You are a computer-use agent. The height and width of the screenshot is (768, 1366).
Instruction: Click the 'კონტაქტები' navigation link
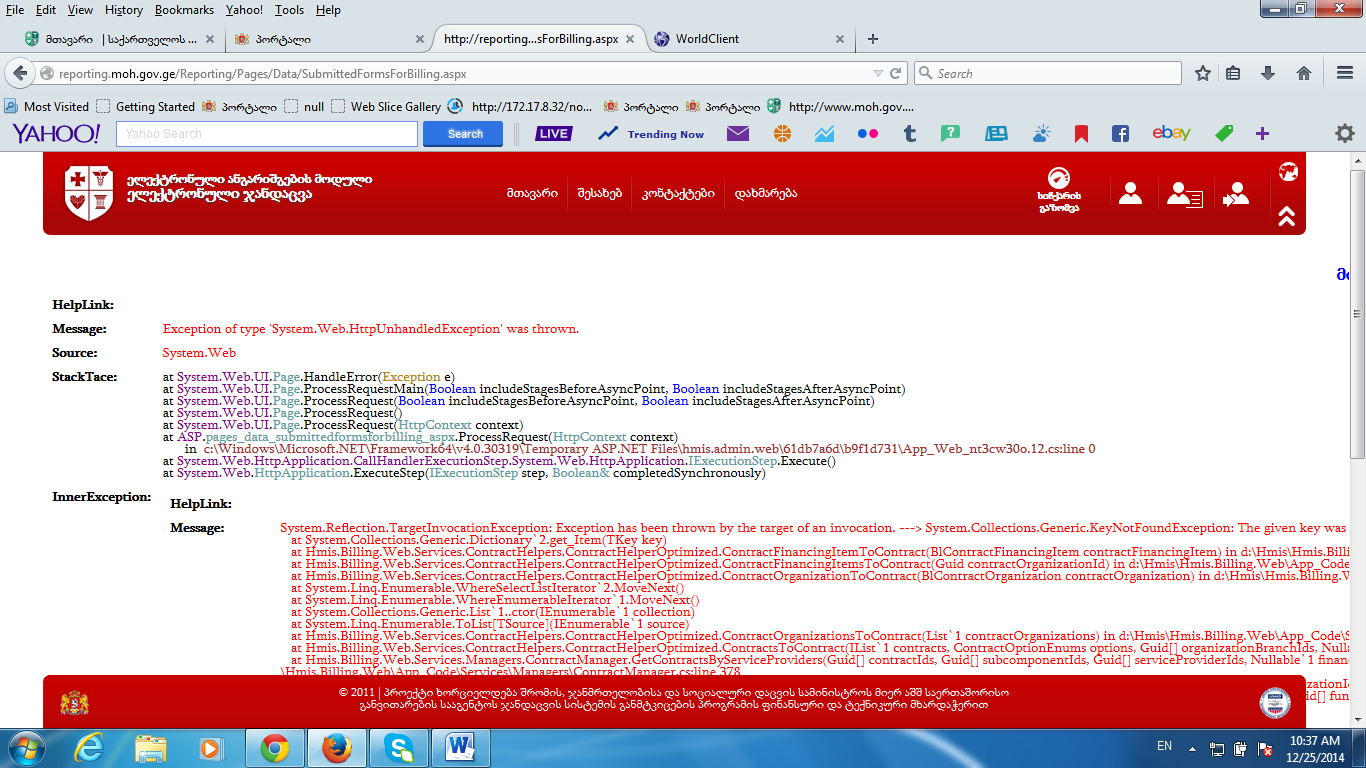coord(678,193)
